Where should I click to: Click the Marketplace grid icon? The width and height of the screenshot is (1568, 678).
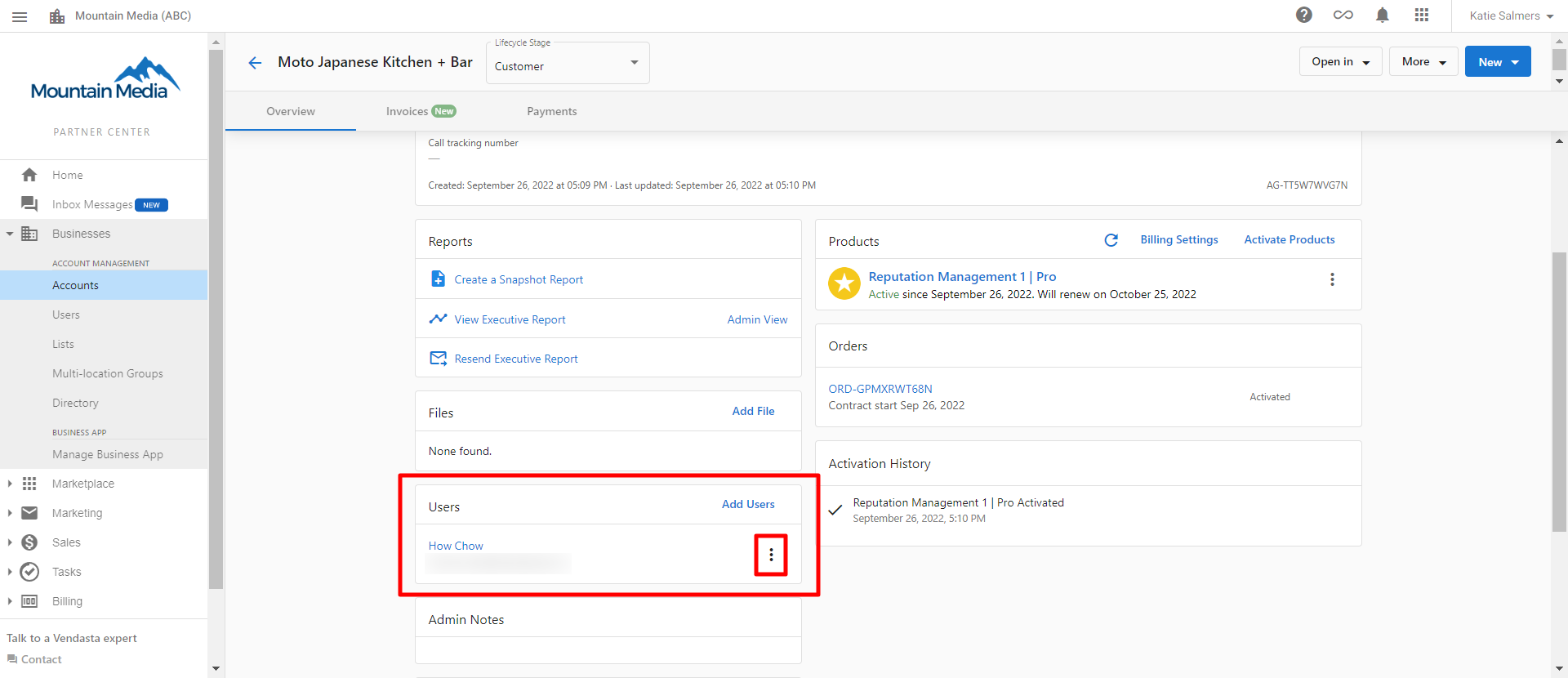[29, 484]
